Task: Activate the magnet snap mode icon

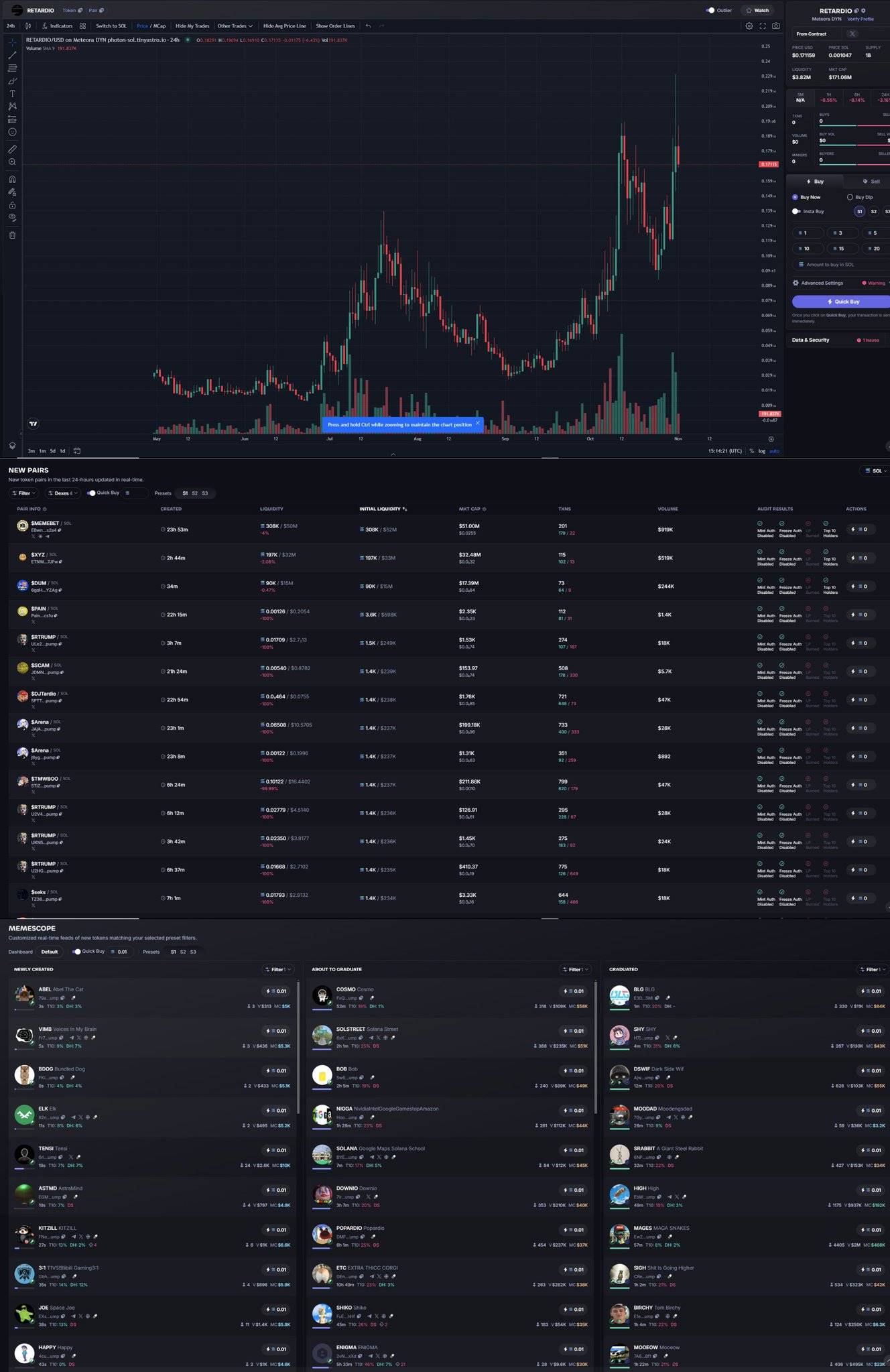Action: click(x=12, y=179)
